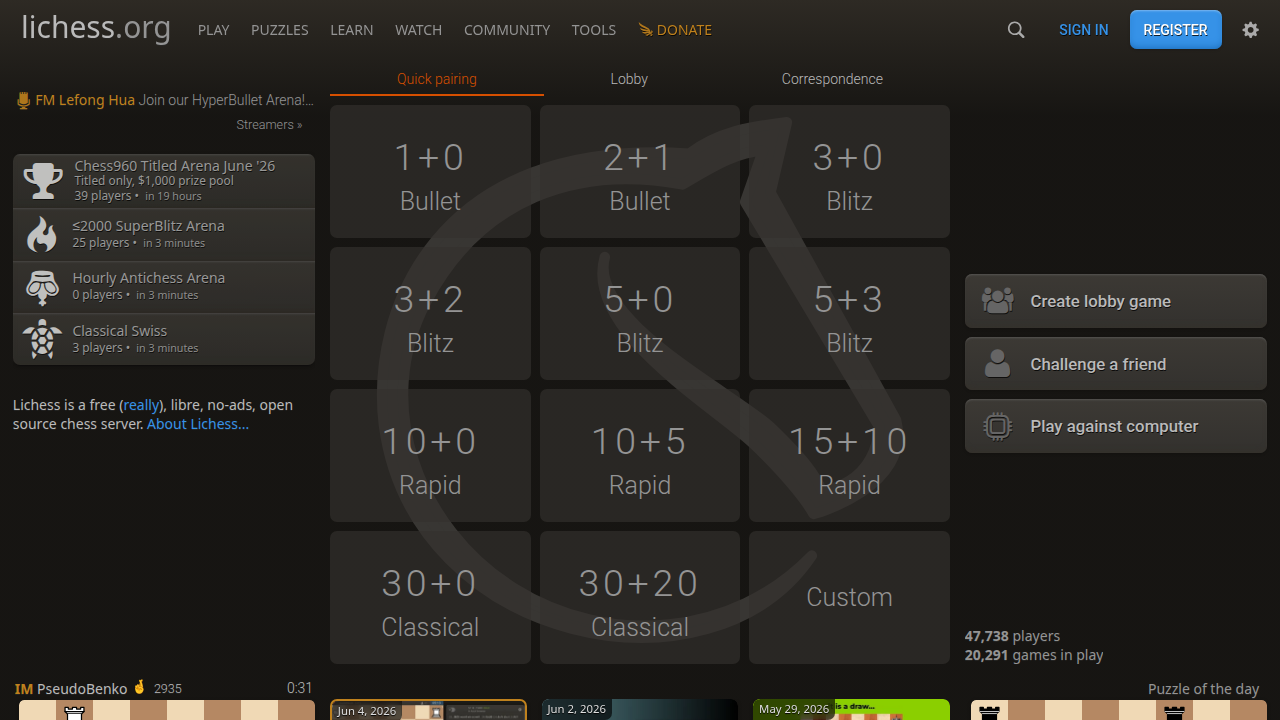Viewport: 1280px width, 720px height.
Task: Click the Challenge a friend person icon
Action: tap(997, 364)
